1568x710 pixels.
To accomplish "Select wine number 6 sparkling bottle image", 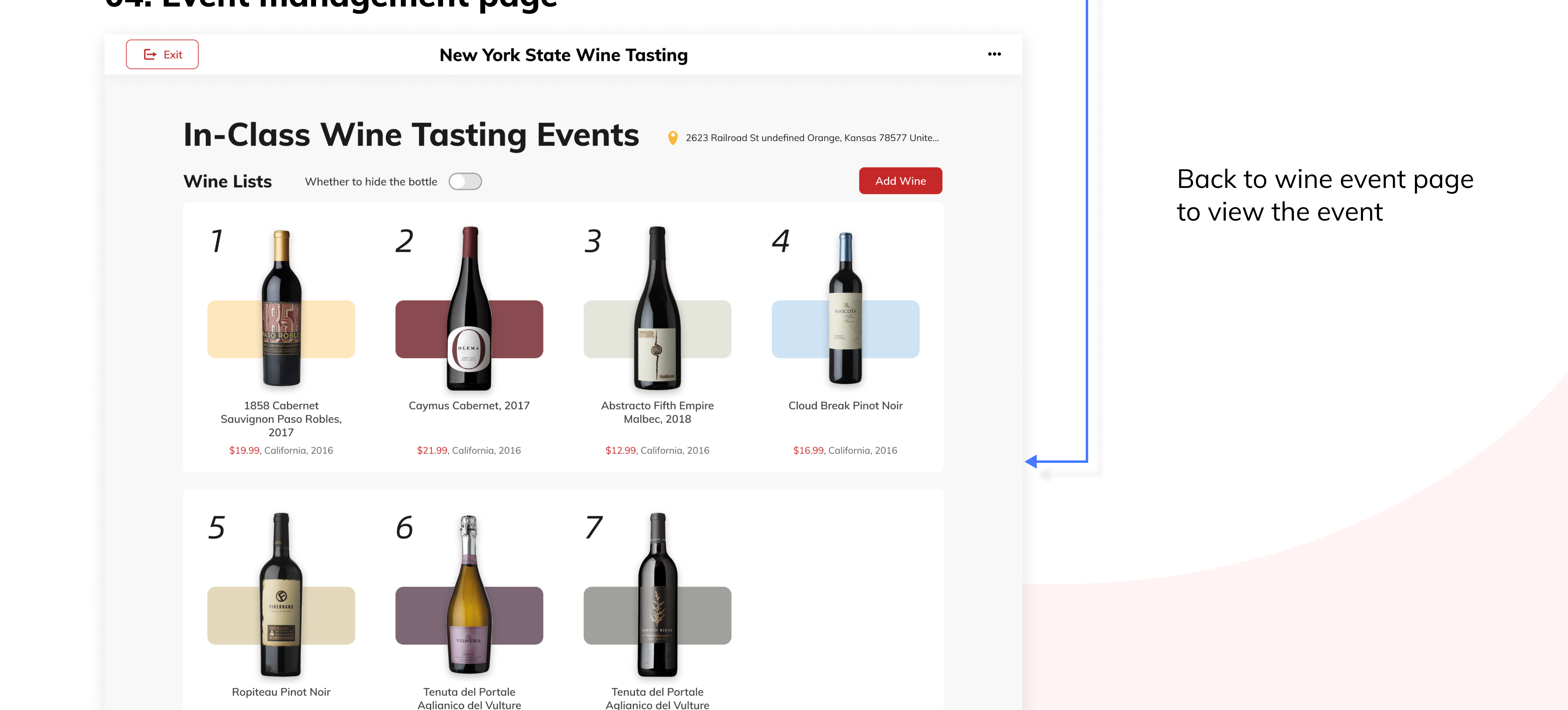I will 469,594.
